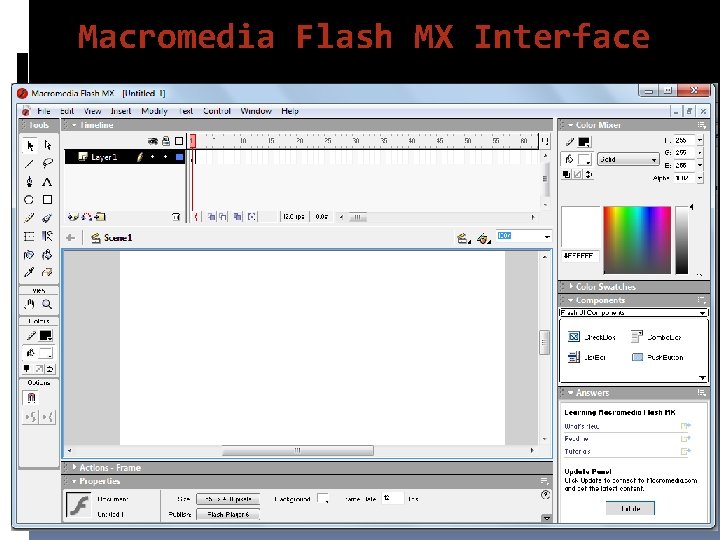The image size is (720, 540).
Task: Open the Tutorials link in Answers
Action: click(577, 452)
